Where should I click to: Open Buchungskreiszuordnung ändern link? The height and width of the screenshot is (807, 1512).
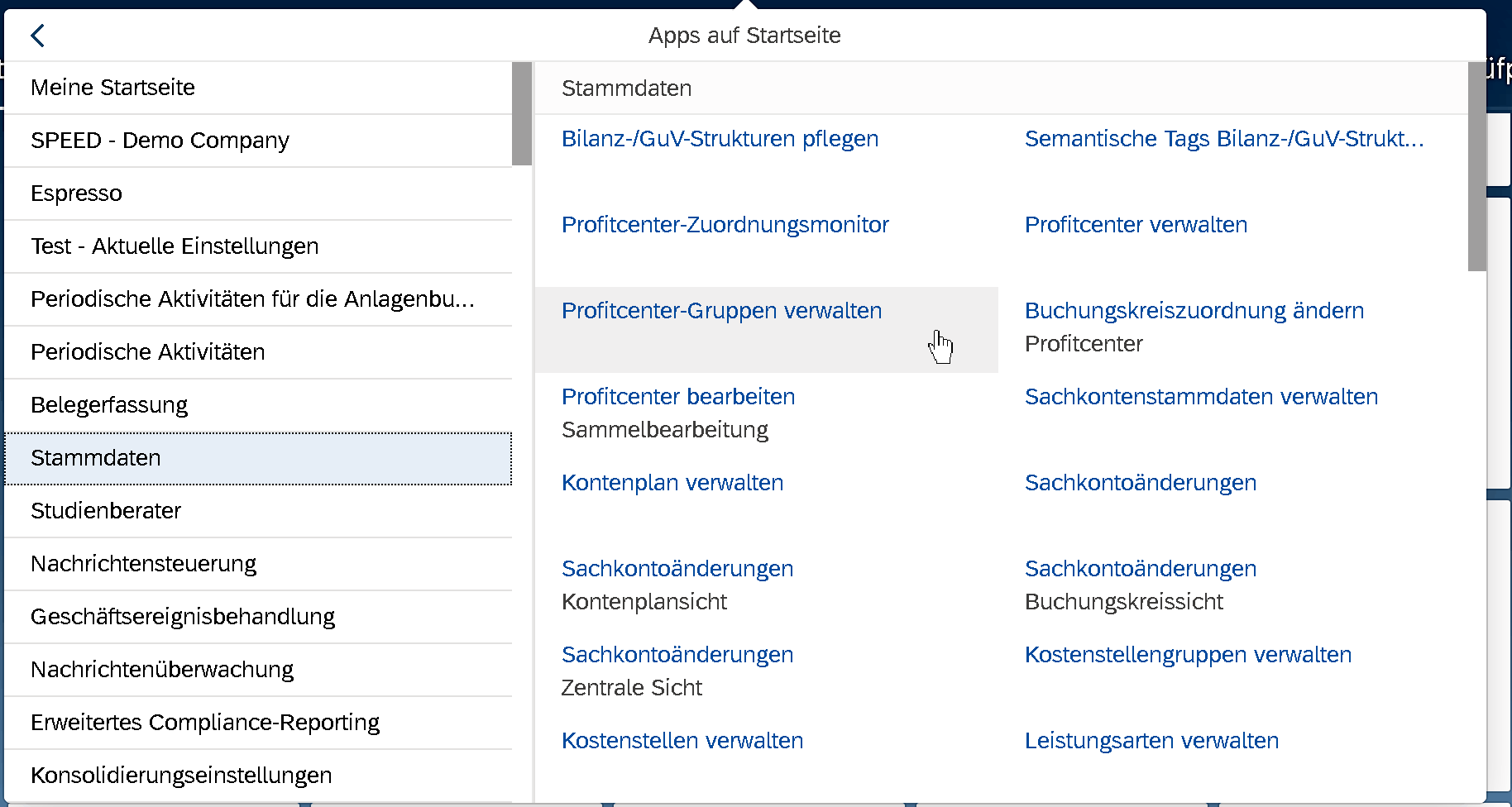(x=1194, y=311)
